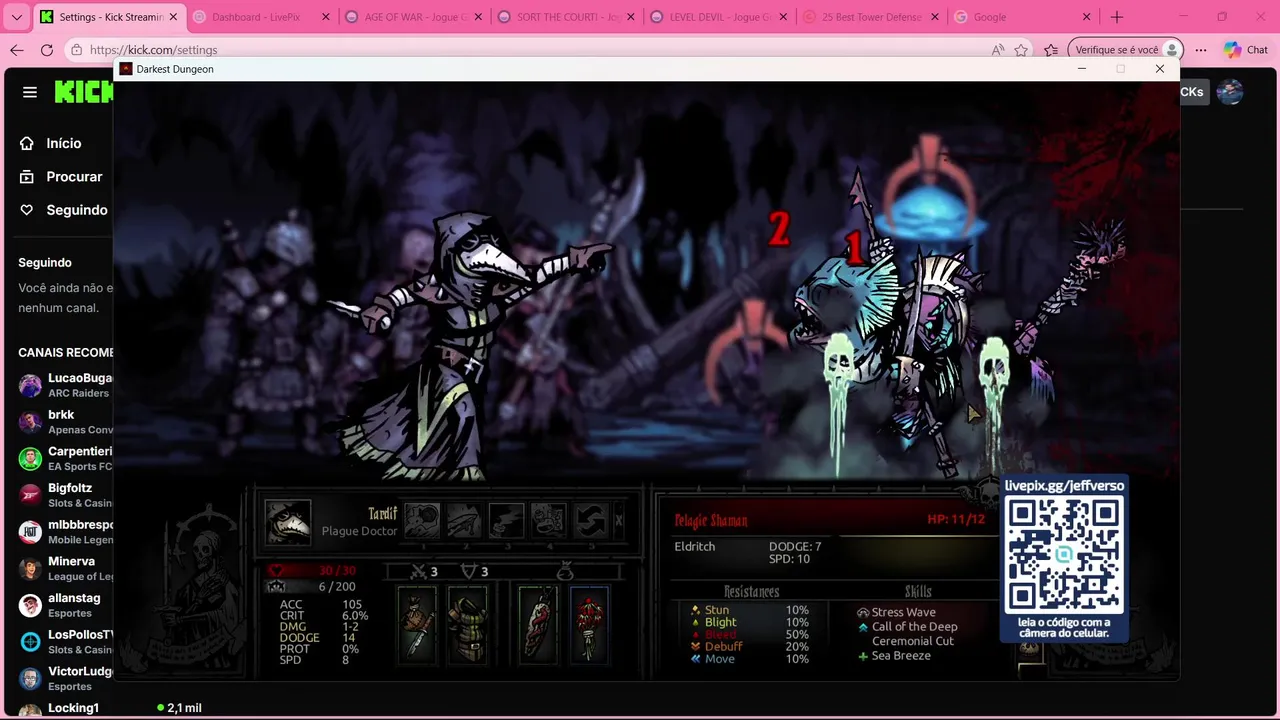Image resolution: width=1280 pixels, height=720 pixels.
Task: Open Locking1 recommended channel
Action: 65,708
